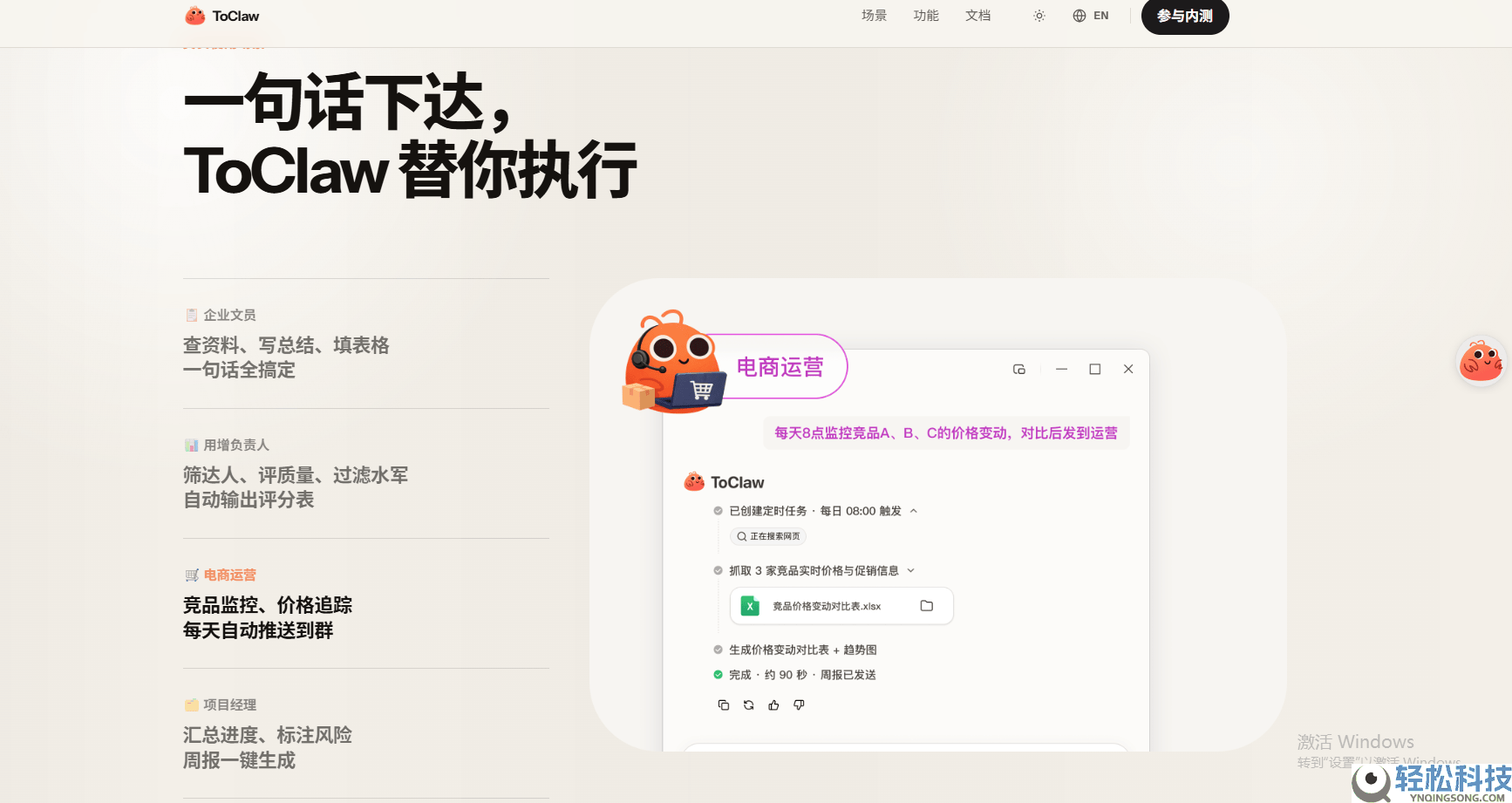Open the 文档 menu item
This screenshot has height=803, width=1512.
977,15
